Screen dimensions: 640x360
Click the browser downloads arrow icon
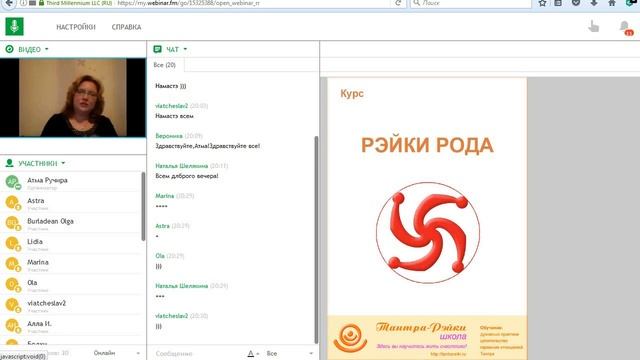click(x=594, y=3)
